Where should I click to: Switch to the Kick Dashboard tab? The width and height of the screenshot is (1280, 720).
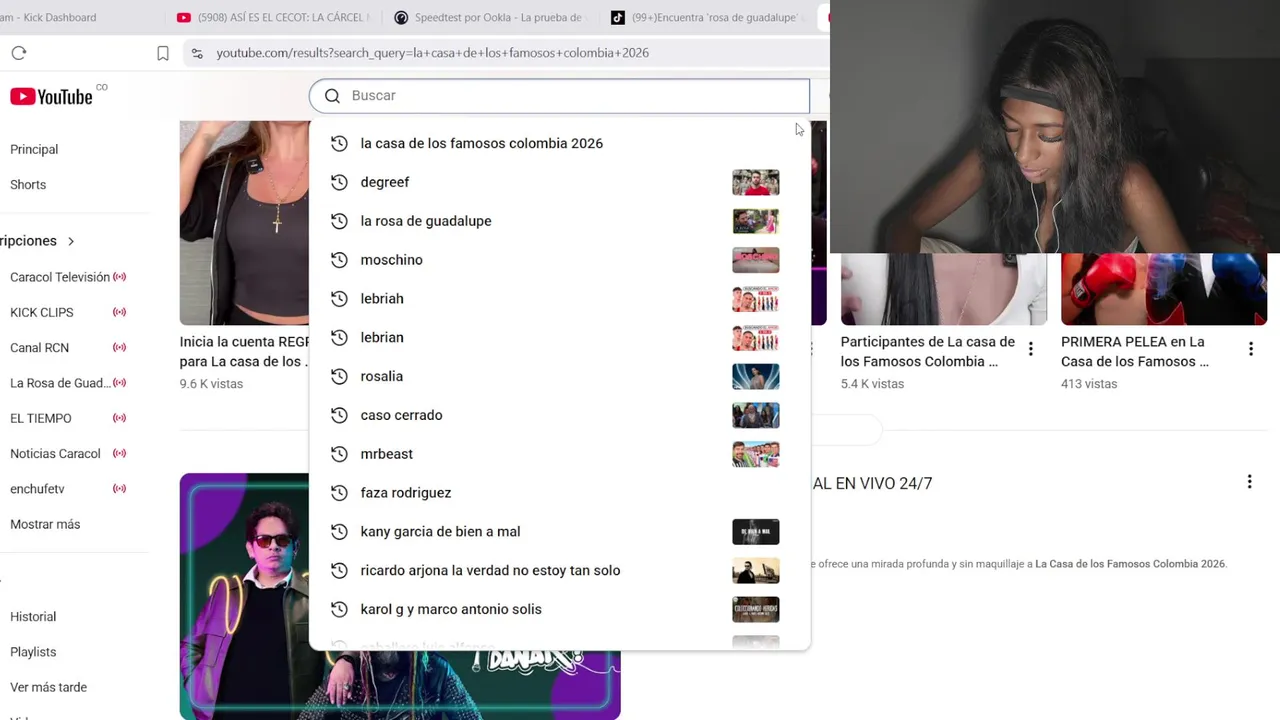[x=48, y=17]
